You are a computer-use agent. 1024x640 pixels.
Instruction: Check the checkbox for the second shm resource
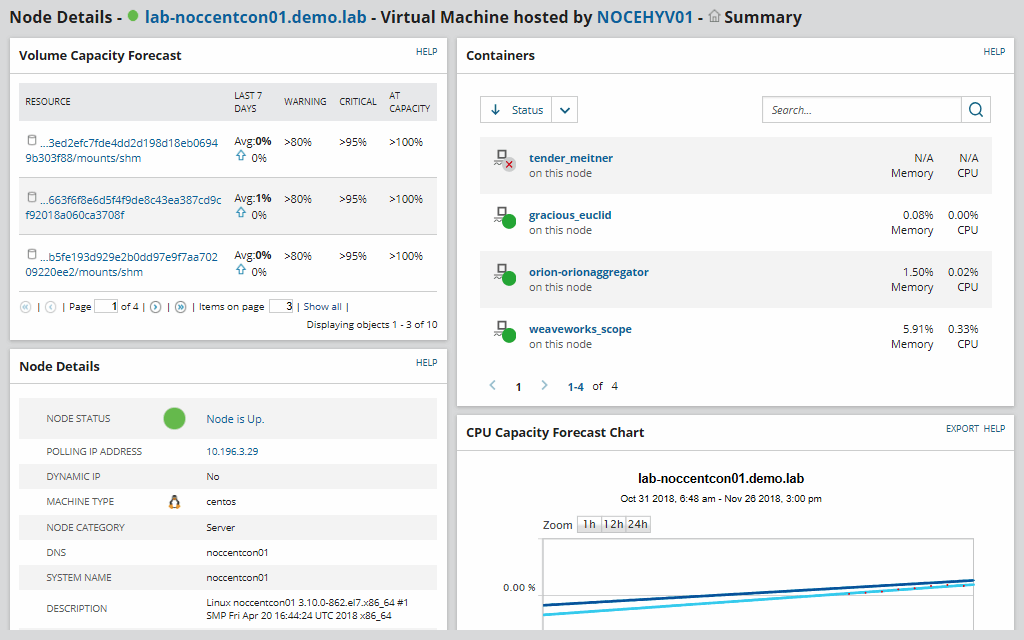[30, 197]
